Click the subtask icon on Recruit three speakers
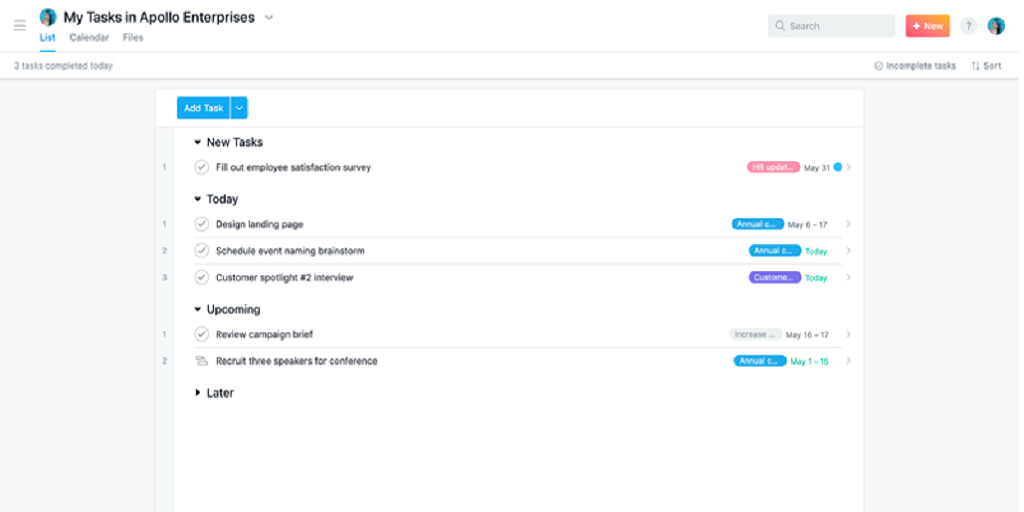 (x=201, y=361)
